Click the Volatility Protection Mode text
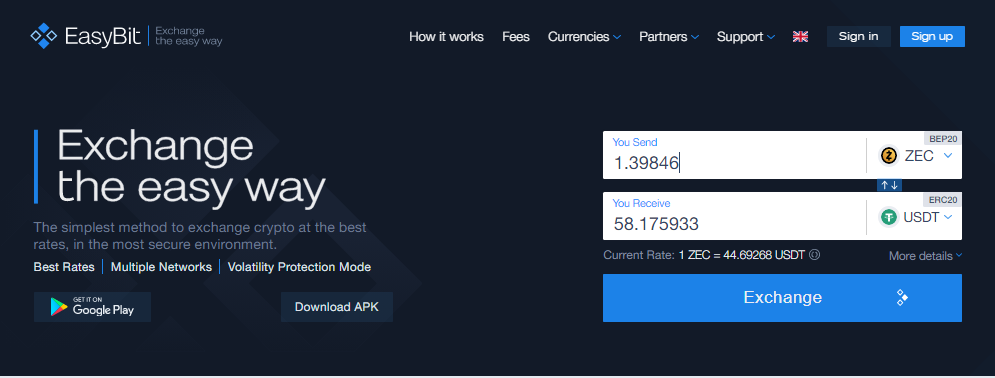 coord(300,267)
